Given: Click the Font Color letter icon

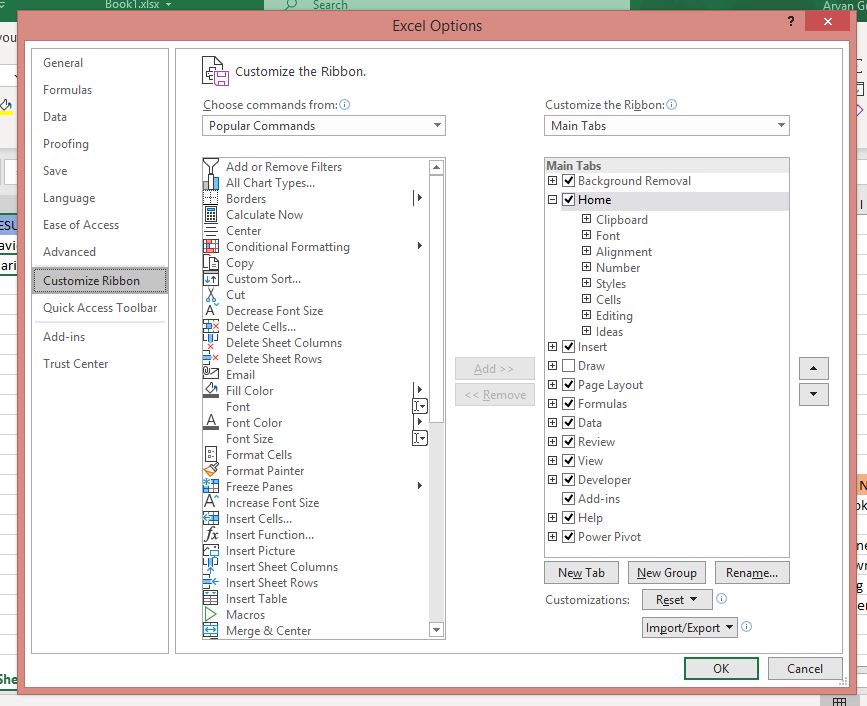Looking at the screenshot, I should click(x=211, y=422).
